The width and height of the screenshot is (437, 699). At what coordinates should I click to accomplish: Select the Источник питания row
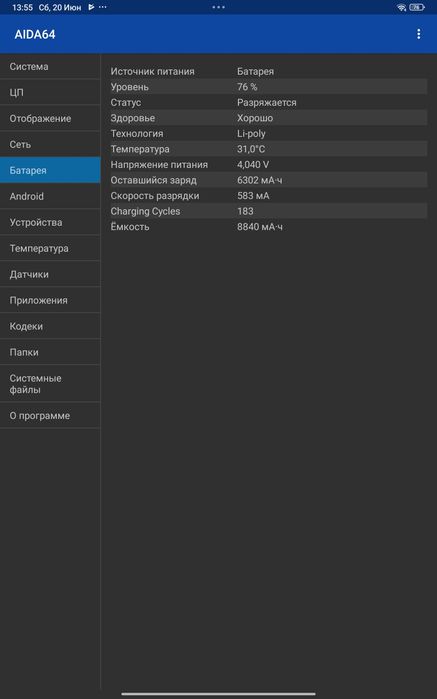pyautogui.click(x=268, y=71)
